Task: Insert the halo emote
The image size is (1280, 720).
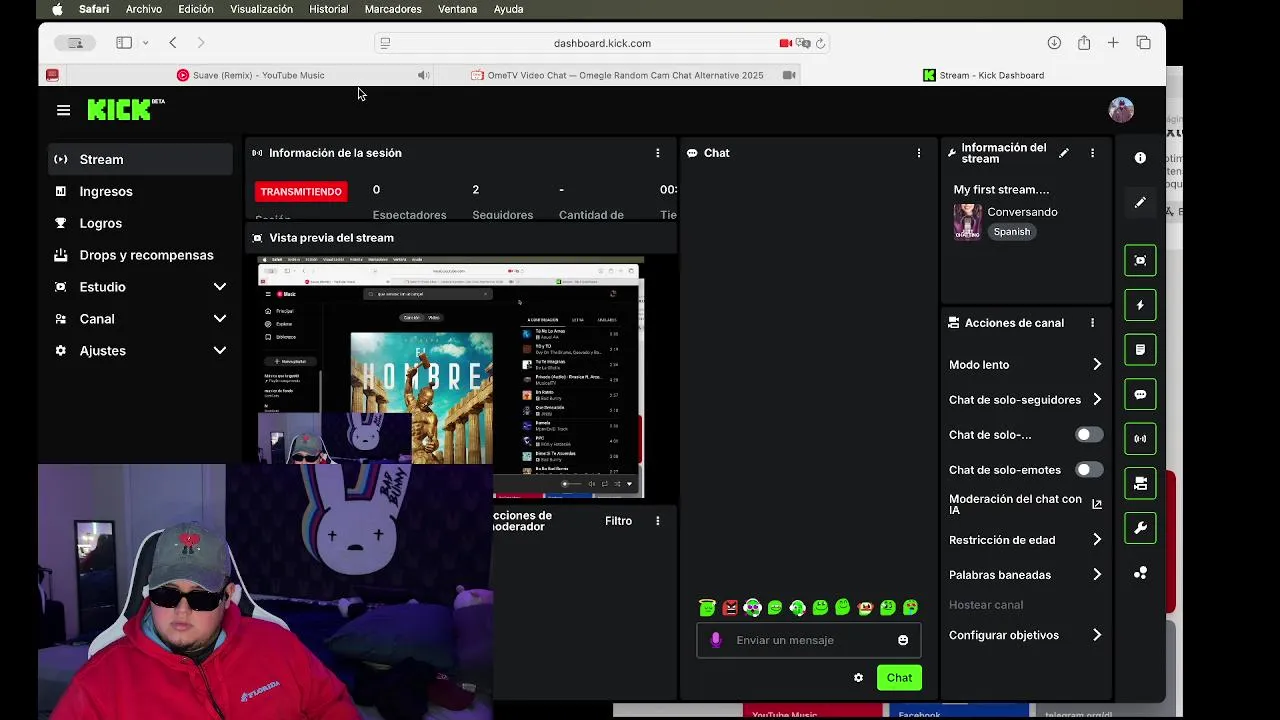Action: (707, 607)
